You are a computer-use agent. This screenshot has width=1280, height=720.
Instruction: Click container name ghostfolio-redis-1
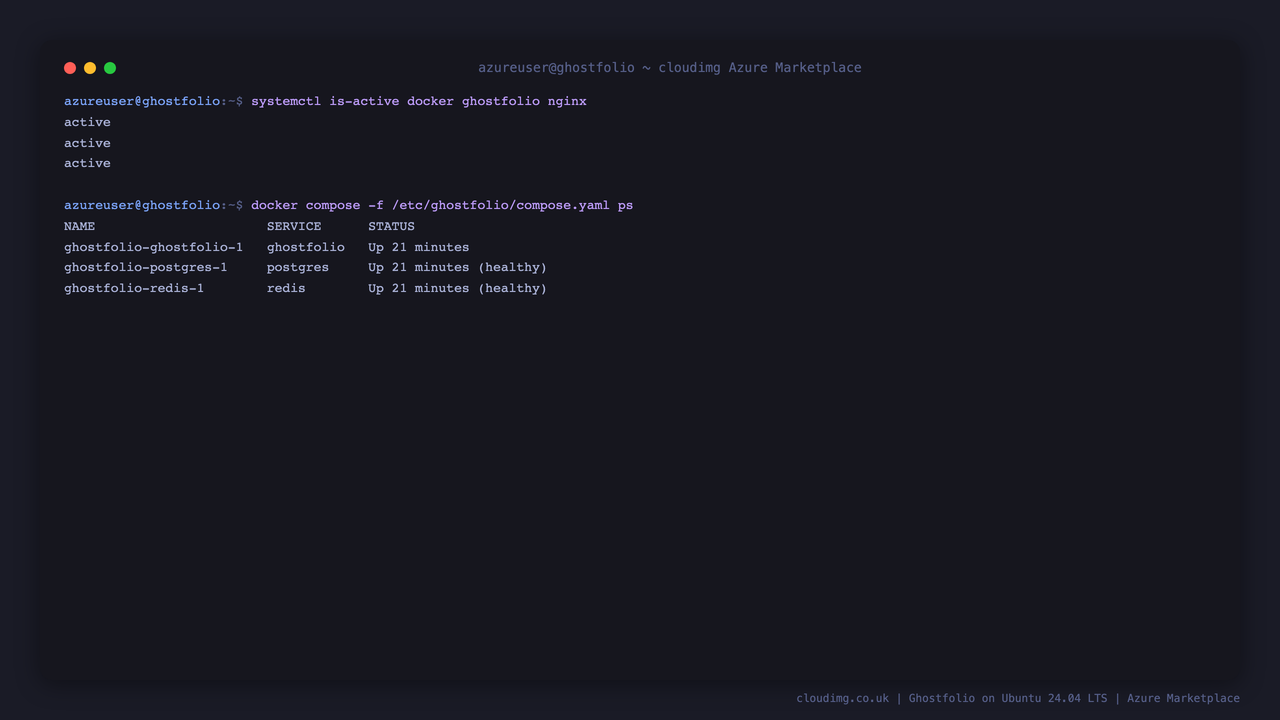click(134, 288)
